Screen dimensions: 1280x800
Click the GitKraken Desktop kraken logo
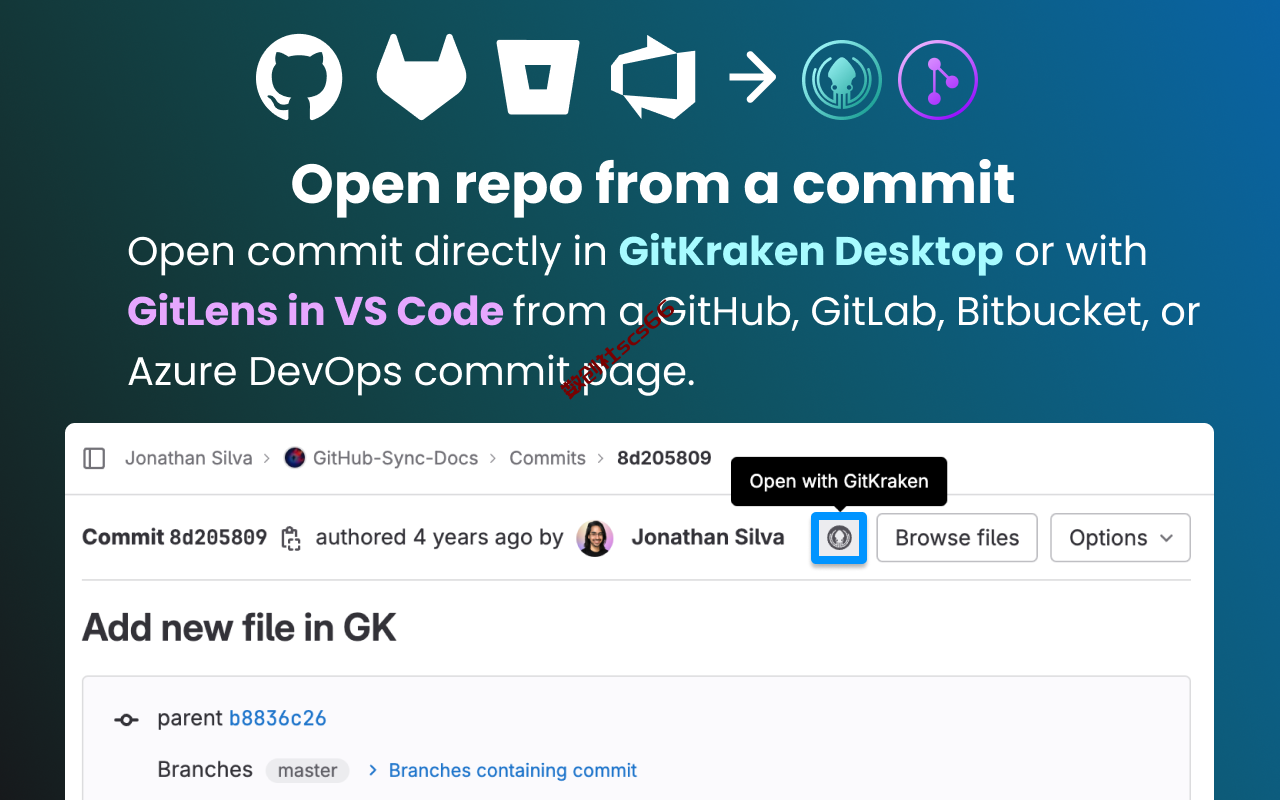tap(842, 80)
